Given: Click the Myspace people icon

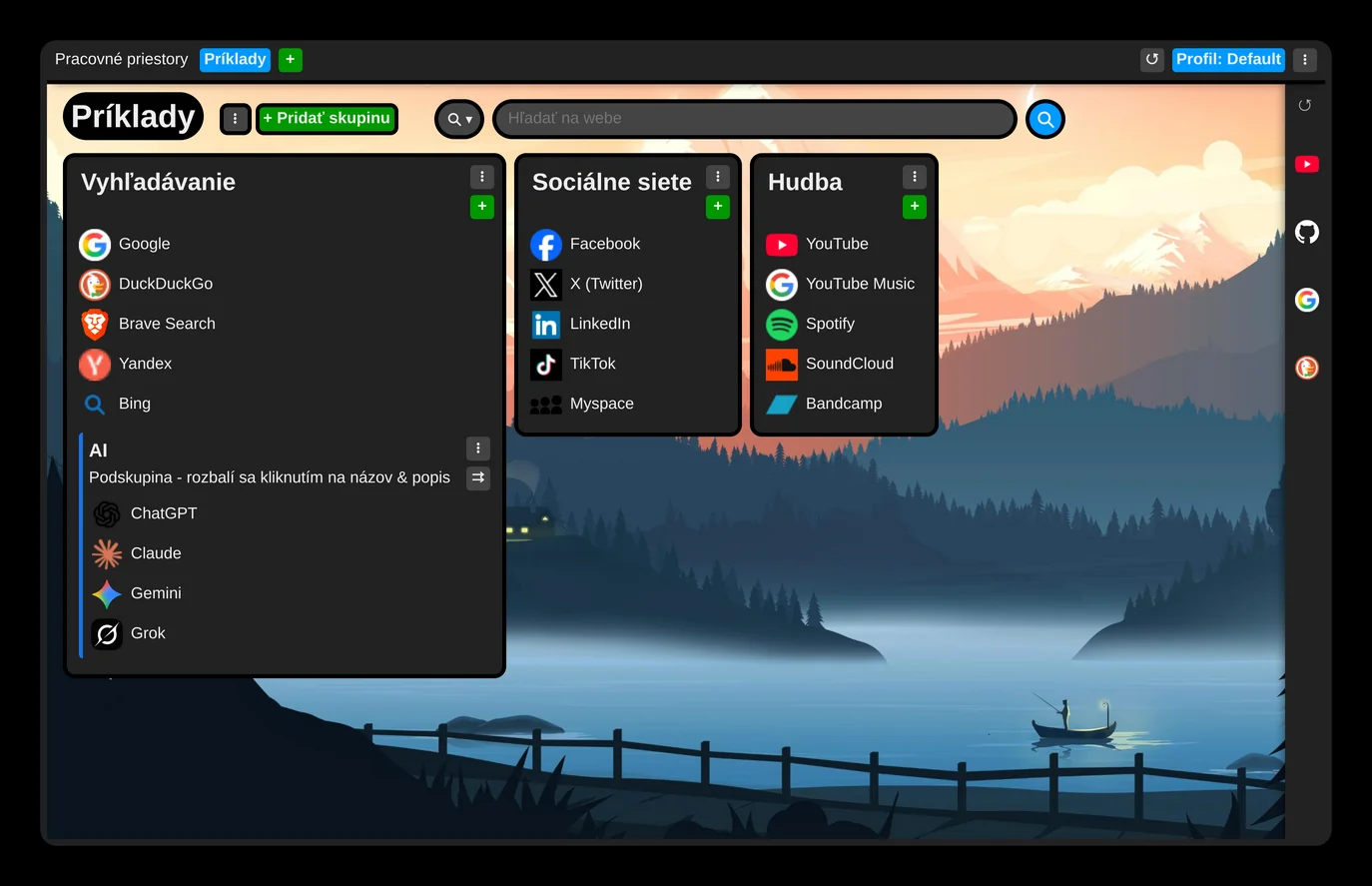Looking at the screenshot, I should 546,405.
